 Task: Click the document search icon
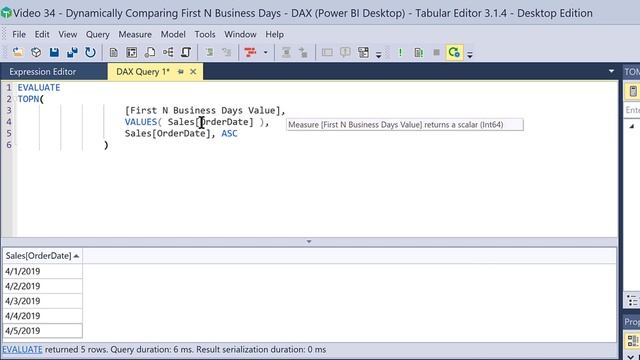pyautogui.click(x=150, y=52)
